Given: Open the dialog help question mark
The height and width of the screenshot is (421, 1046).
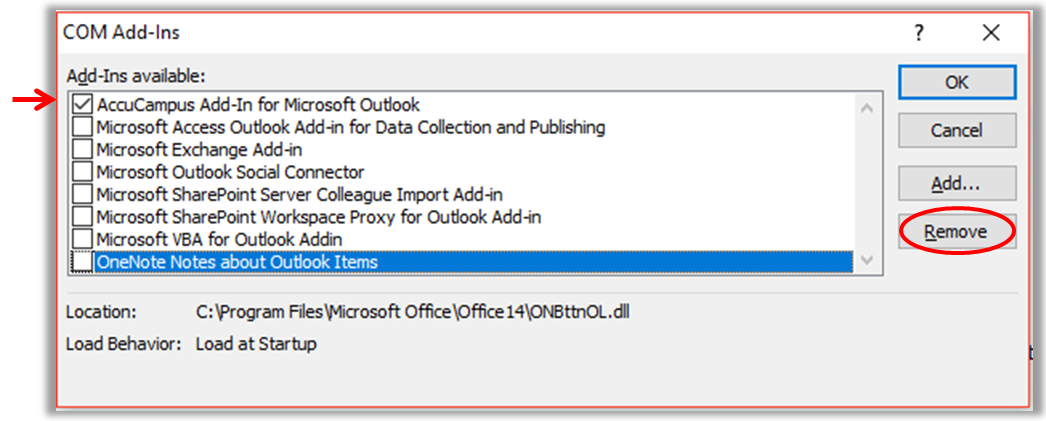Looking at the screenshot, I should click(x=920, y=32).
